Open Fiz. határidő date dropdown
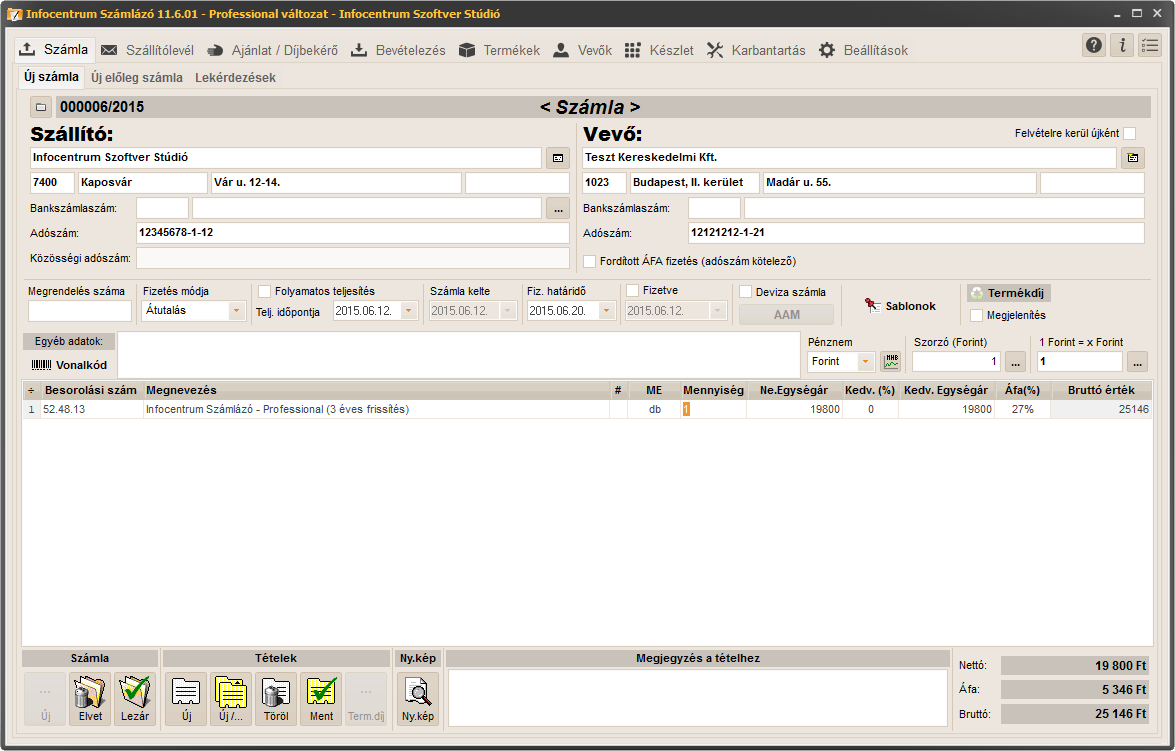 coord(607,310)
